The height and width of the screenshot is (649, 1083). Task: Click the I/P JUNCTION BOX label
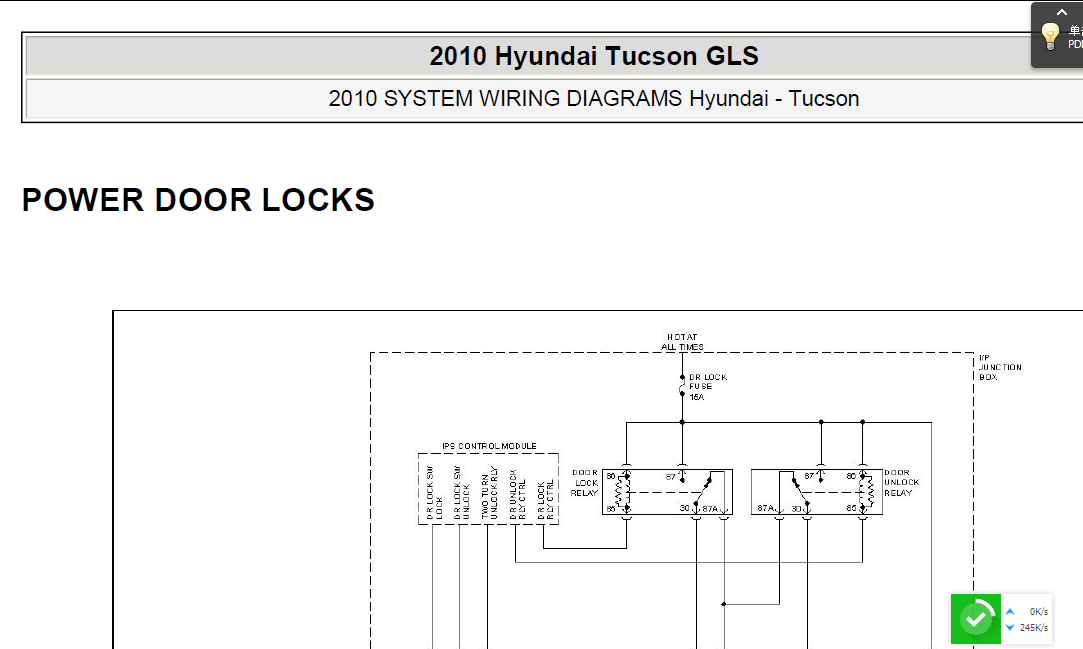click(1000, 367)
